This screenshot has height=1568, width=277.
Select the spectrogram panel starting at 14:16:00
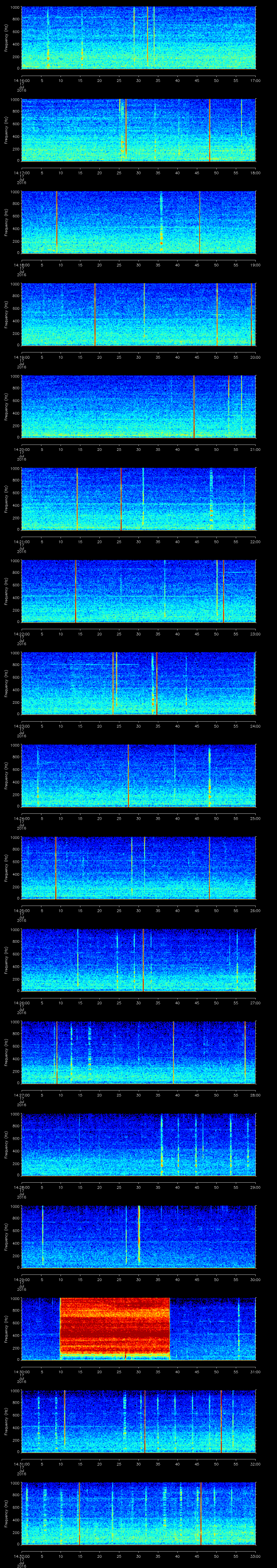click(138, 38)
